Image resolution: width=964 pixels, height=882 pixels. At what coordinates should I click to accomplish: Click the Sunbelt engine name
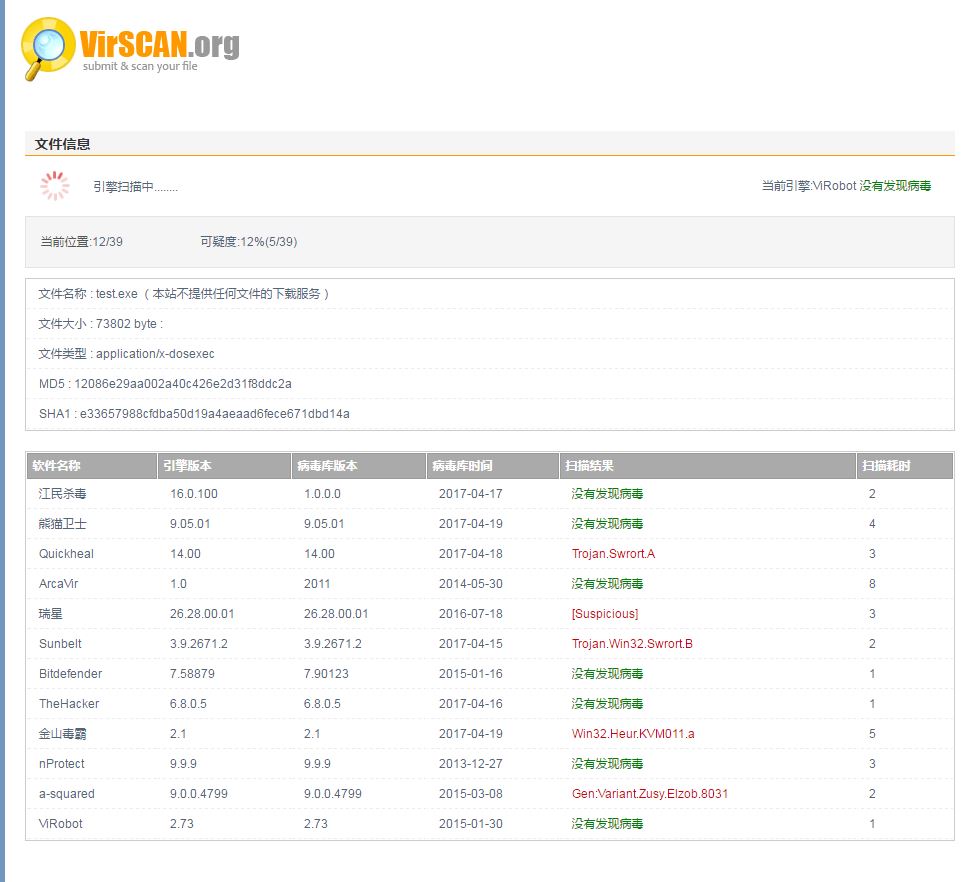coord(60,644)
